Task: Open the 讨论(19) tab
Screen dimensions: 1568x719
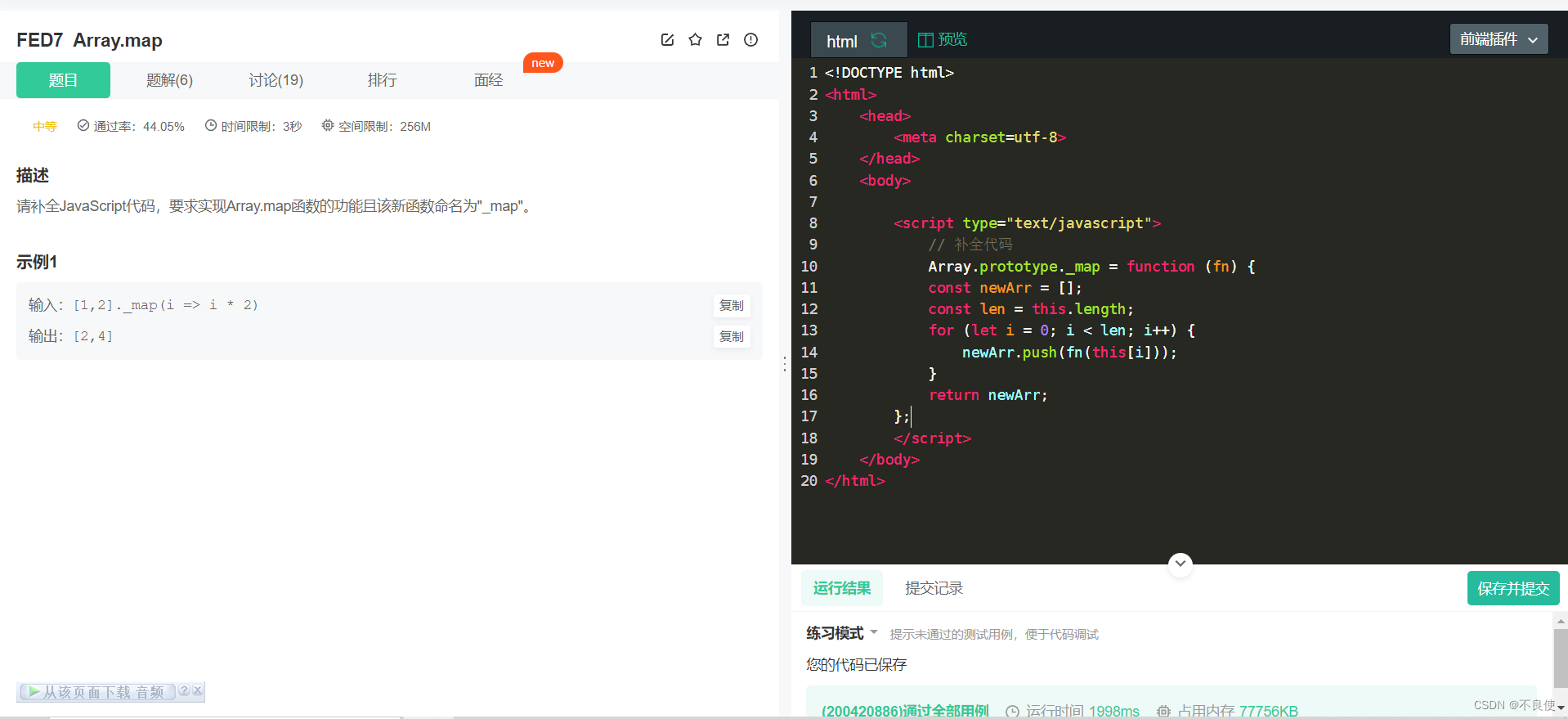Action: (x=276, y=80)
